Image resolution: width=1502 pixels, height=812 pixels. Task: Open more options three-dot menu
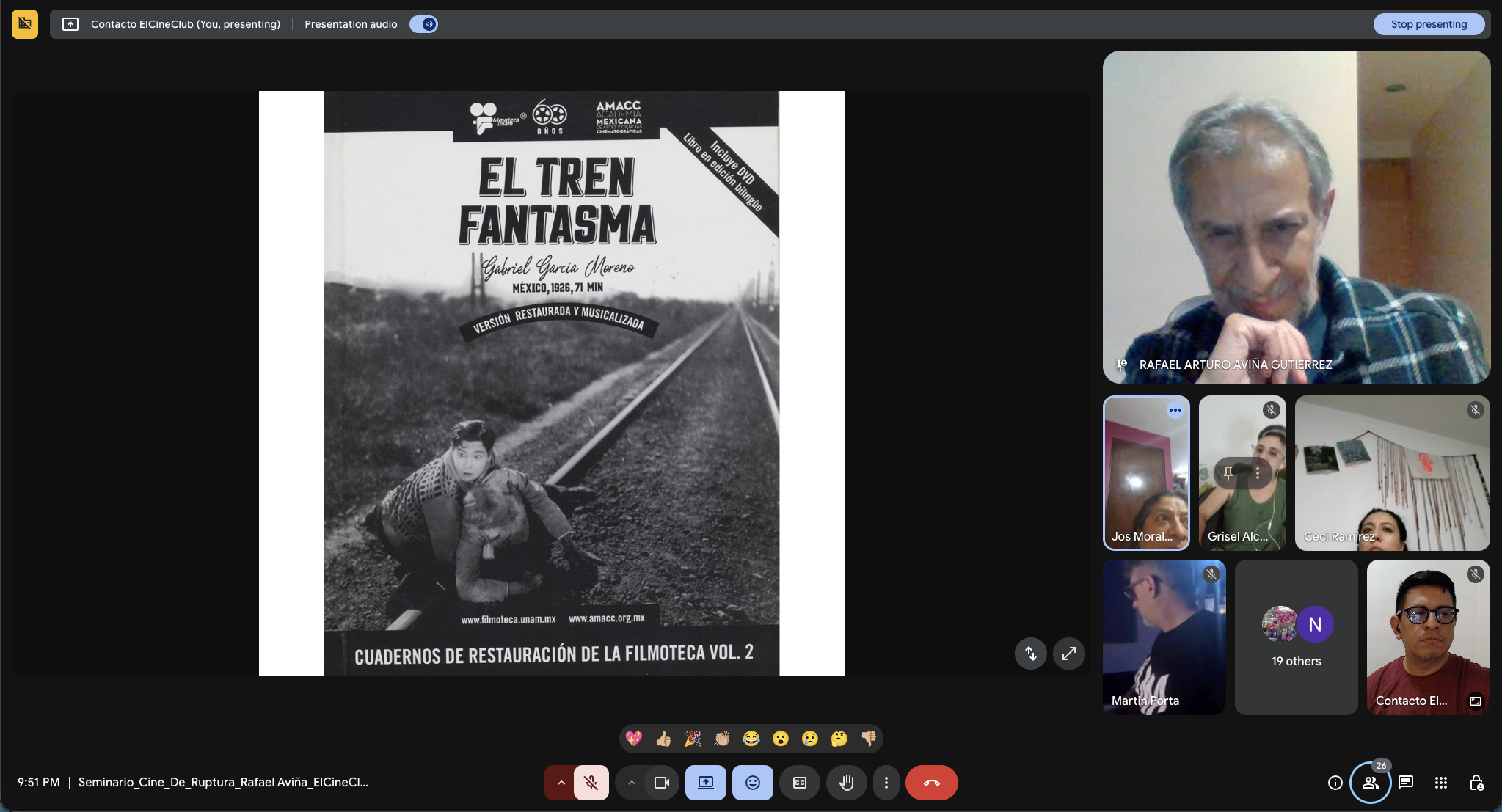[x=886, y=783]
